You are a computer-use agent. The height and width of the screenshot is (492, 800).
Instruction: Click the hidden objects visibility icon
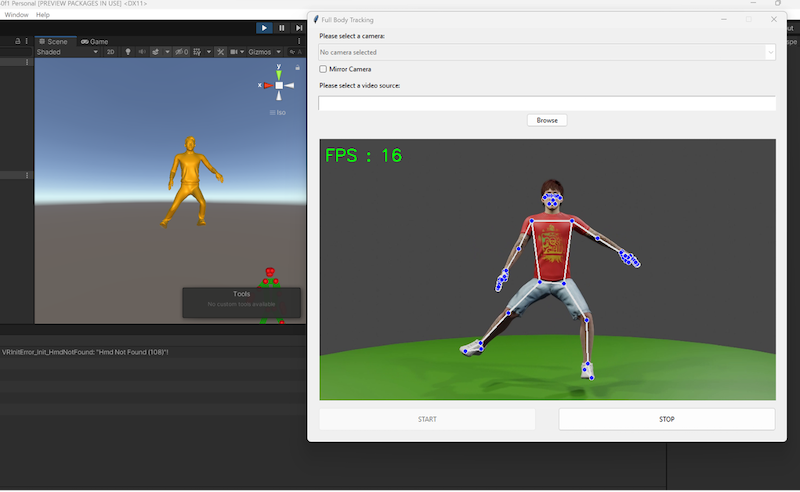click(x=182, y=52)
